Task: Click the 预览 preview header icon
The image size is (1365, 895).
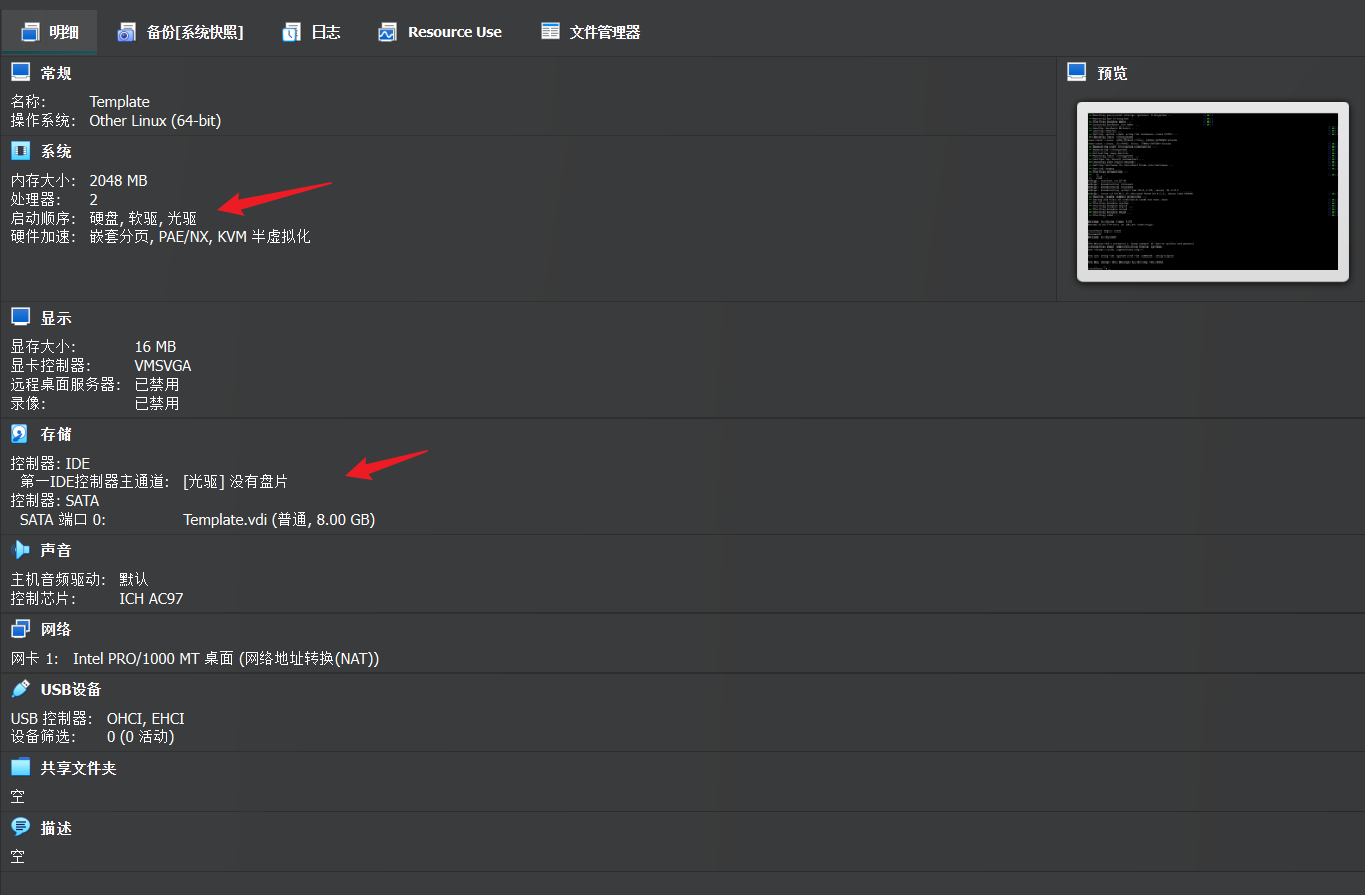Action: tap(1077, 72)
